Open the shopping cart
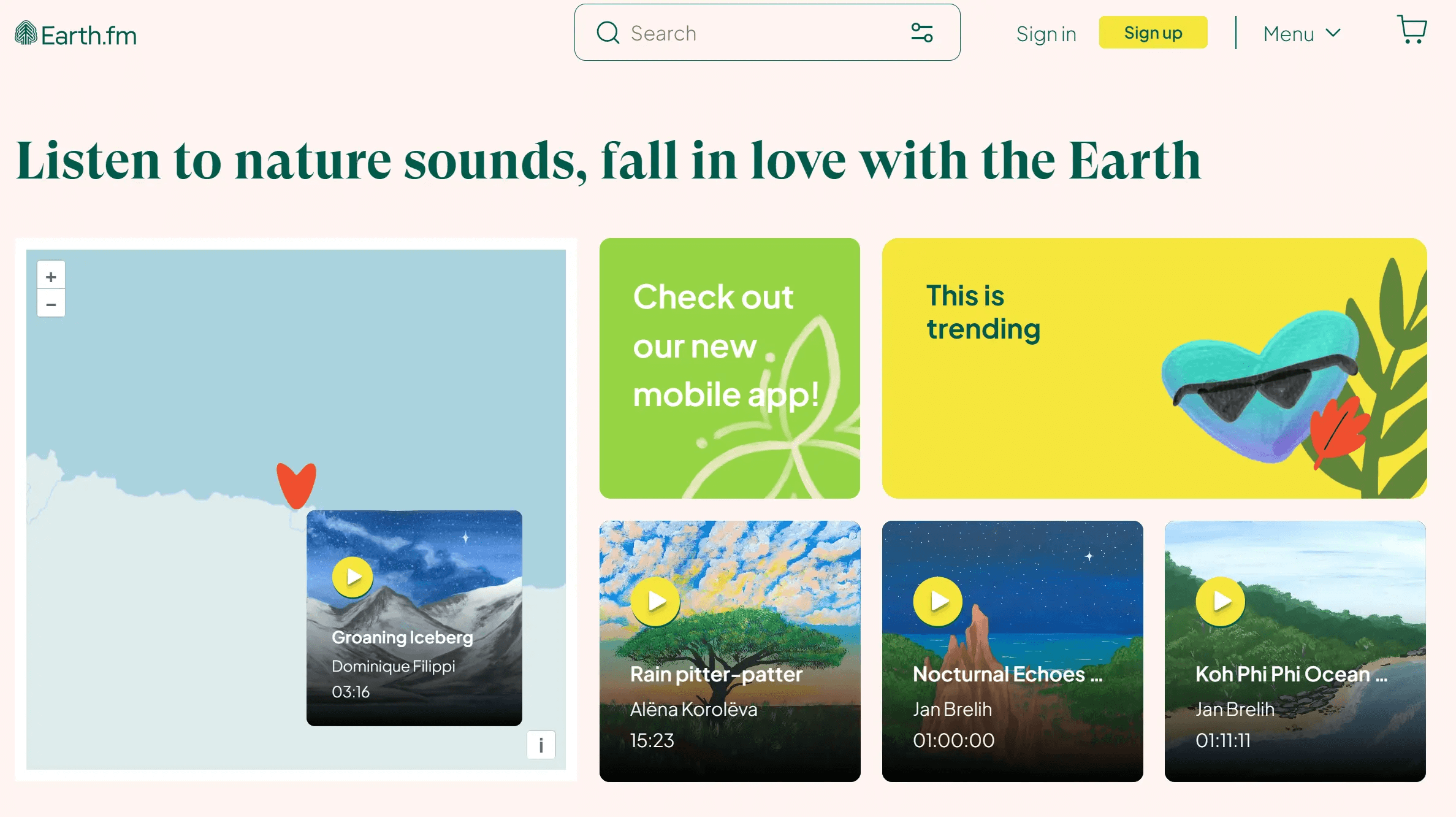The height and width of the screenshot is (817, 1456). [1412, 30]
